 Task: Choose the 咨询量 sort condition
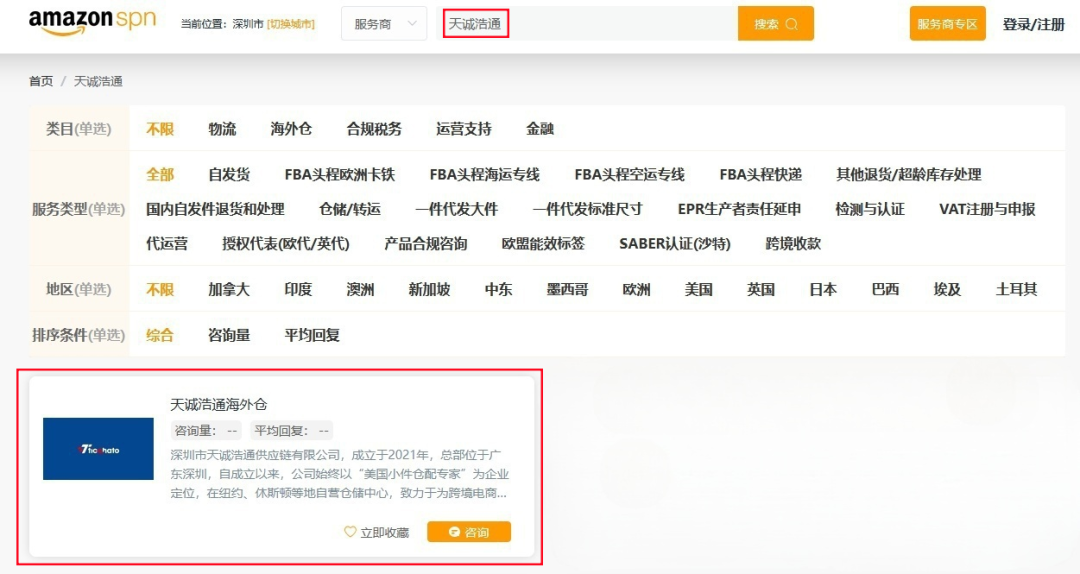pos(229,336)
